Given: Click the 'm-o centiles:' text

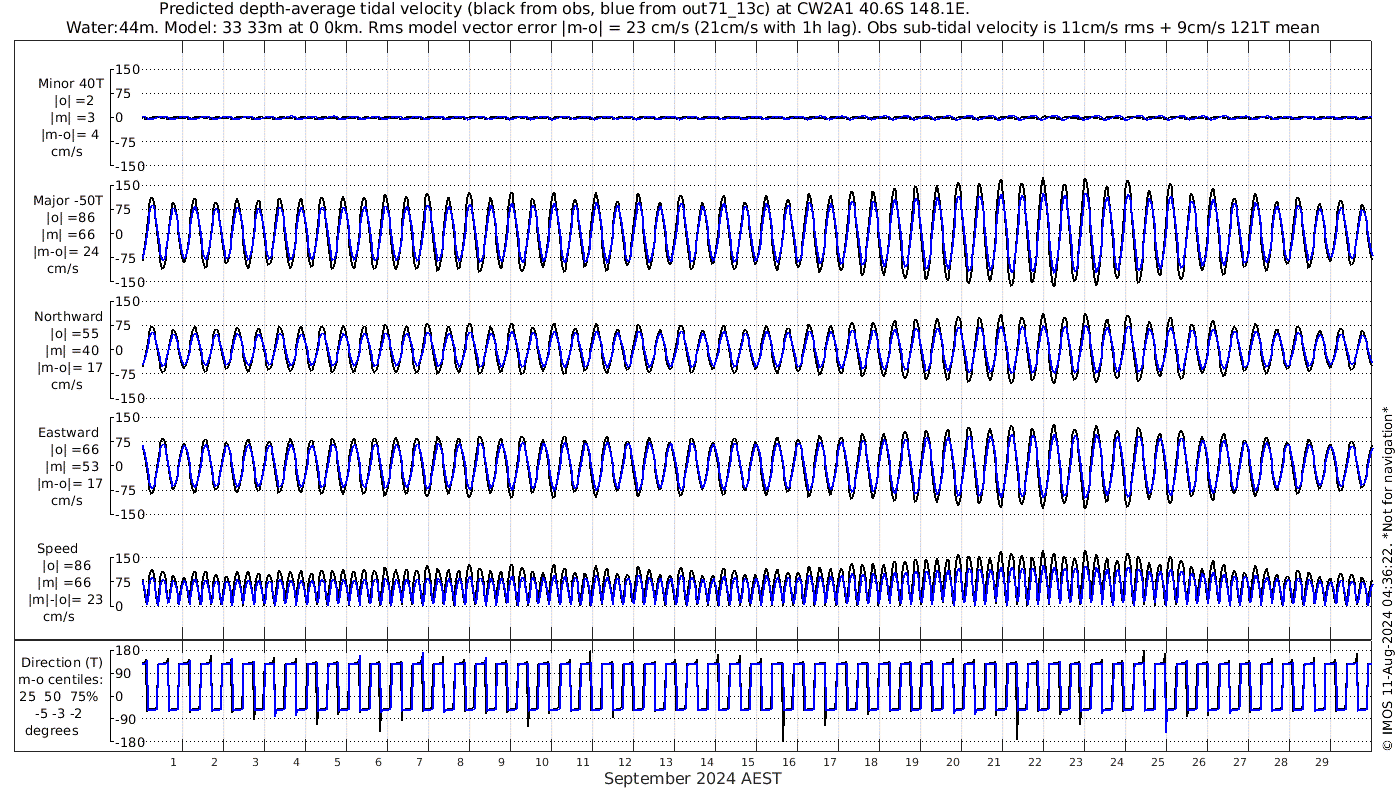Looking at the screenshot, I should [60, 680].
